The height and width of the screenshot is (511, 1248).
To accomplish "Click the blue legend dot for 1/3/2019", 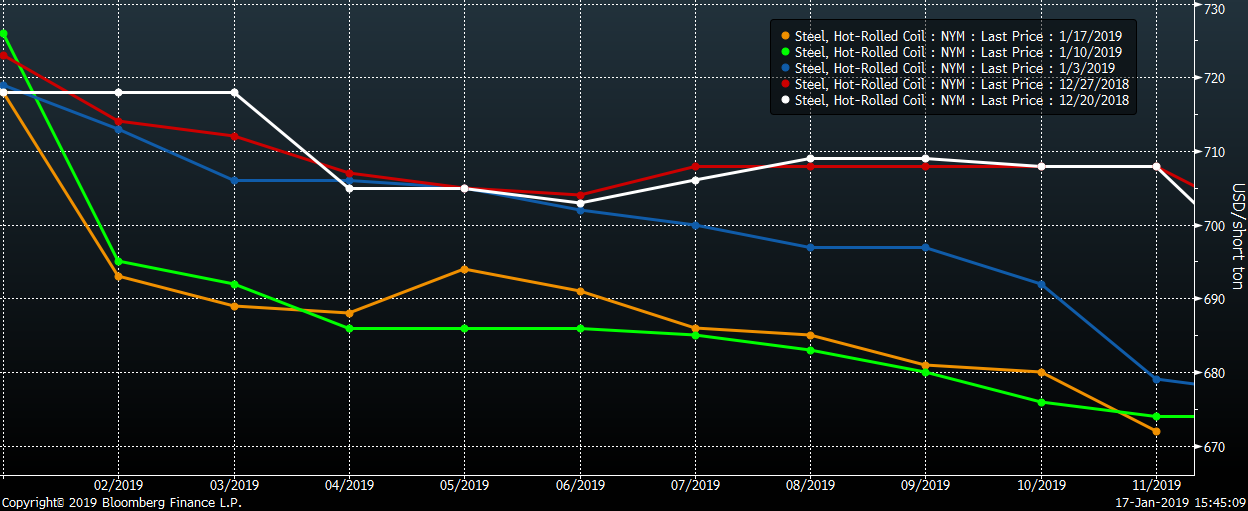I will (x=787, y=69).
